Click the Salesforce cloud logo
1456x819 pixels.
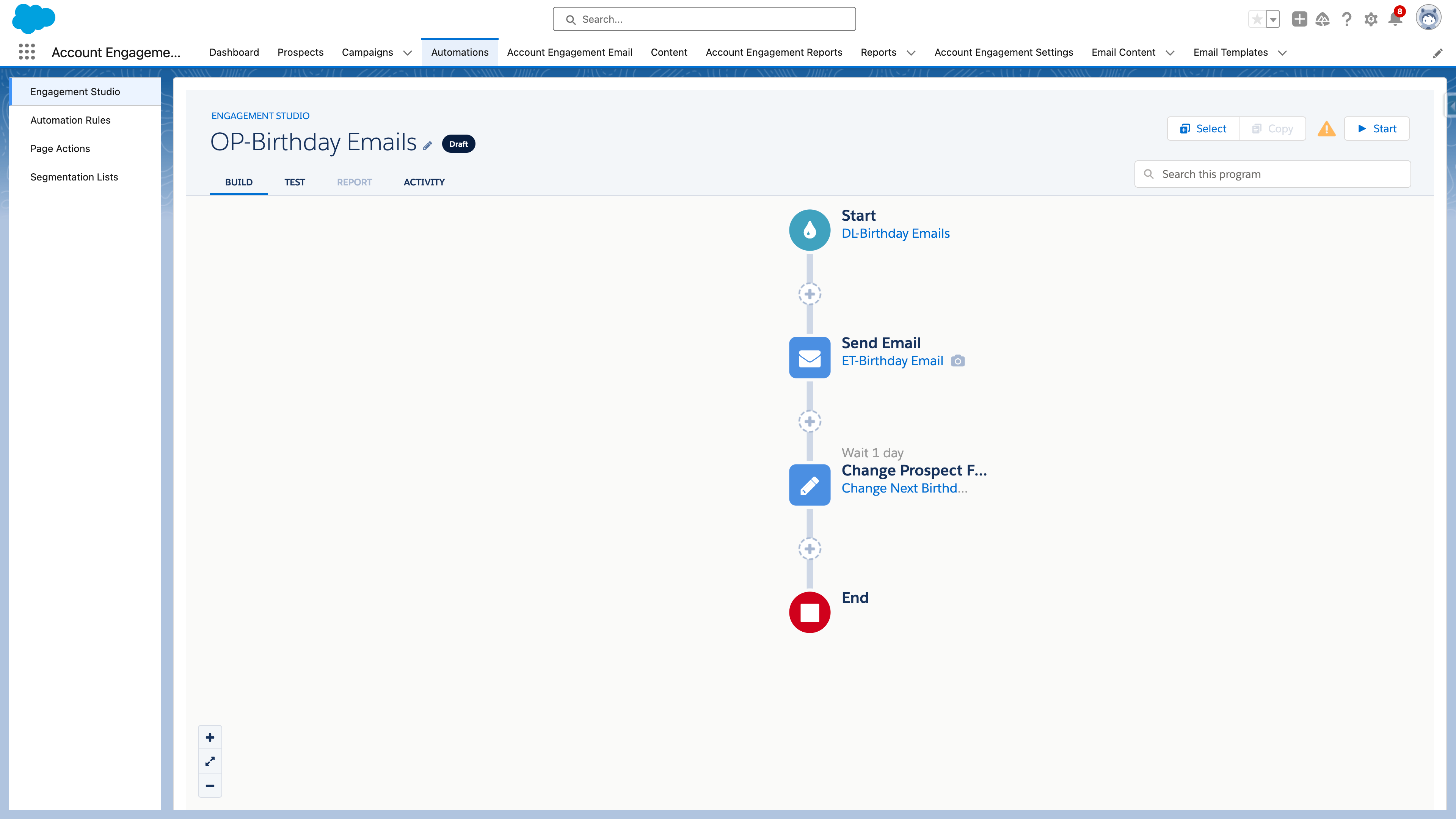pyautogui.click(x=34, y=19)
